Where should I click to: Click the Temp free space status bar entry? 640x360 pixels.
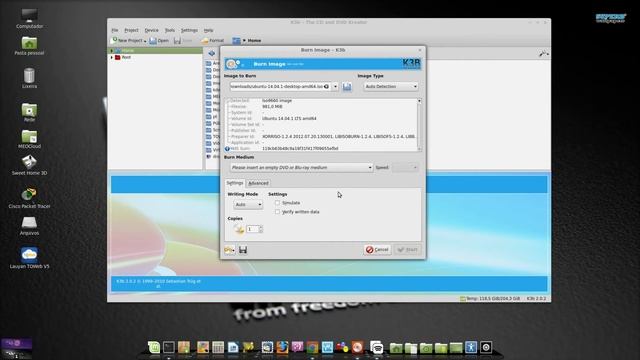pos(490,299)
